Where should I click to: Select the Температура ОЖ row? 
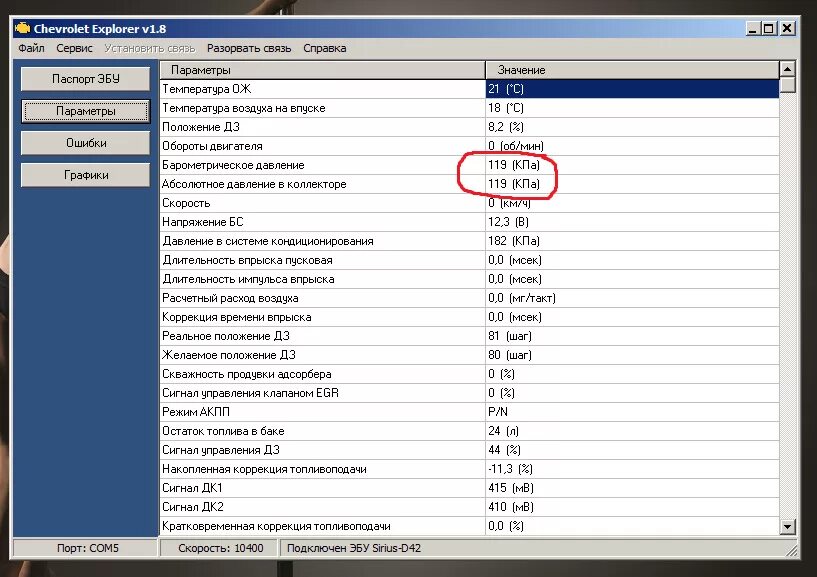coord(469,89)
